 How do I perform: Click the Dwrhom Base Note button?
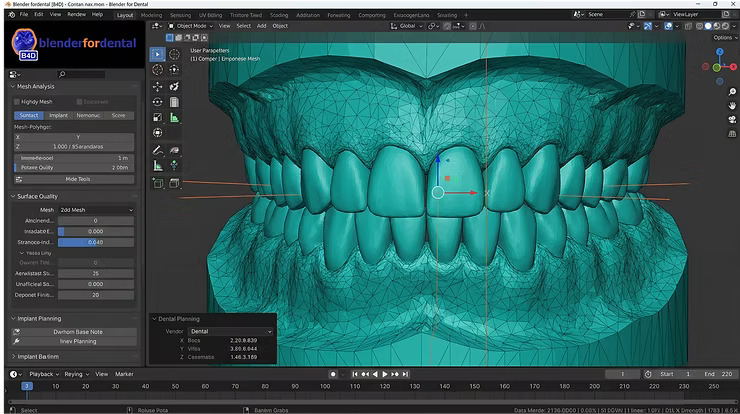79,331
